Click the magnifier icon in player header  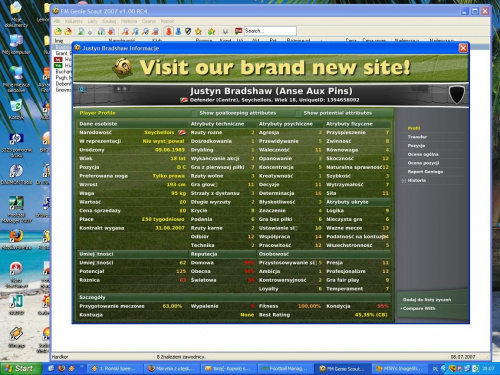coord(82,89)
